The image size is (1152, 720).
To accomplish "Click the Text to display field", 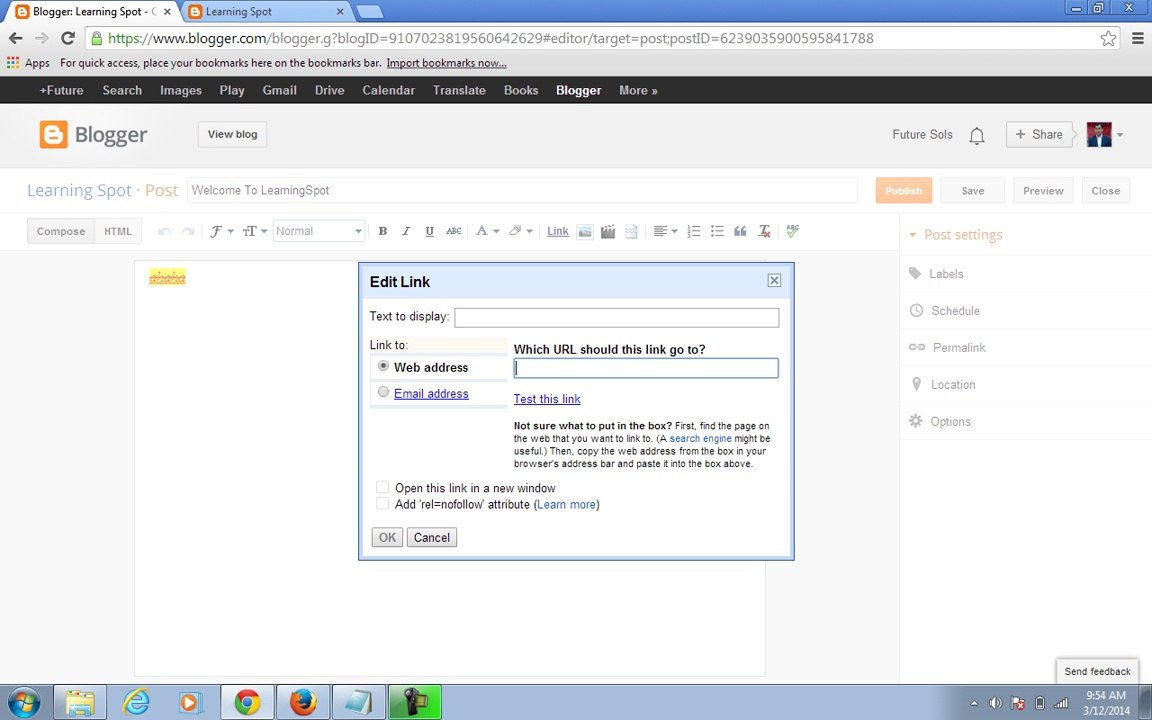I will [x=616, y=317].
